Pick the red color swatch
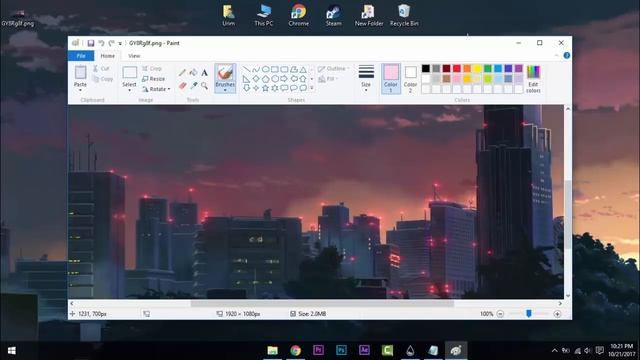Viewport: 640px width, 360px height. [457, 68]
